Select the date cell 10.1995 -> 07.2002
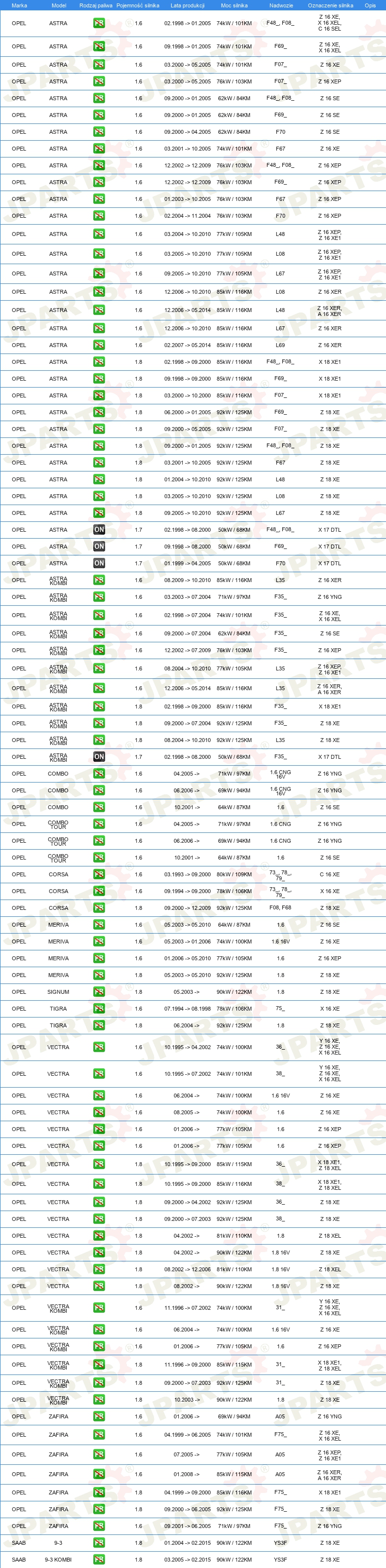386x1568 pixels. 188,1074
